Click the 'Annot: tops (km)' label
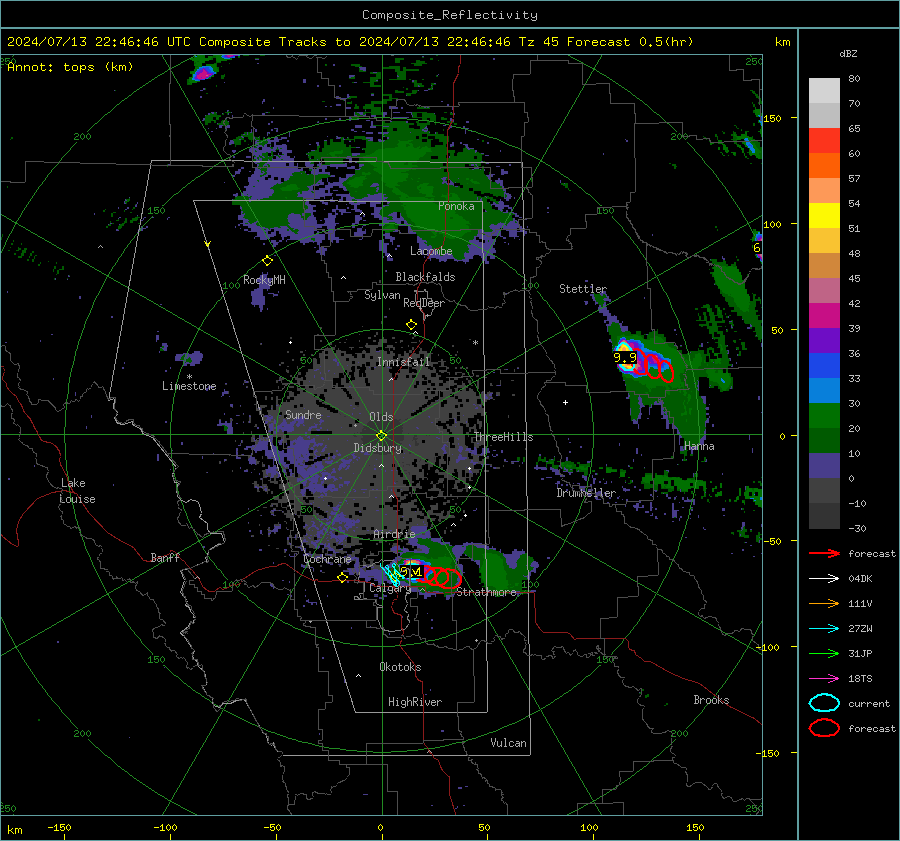900x841 pixels. point(70,67)
